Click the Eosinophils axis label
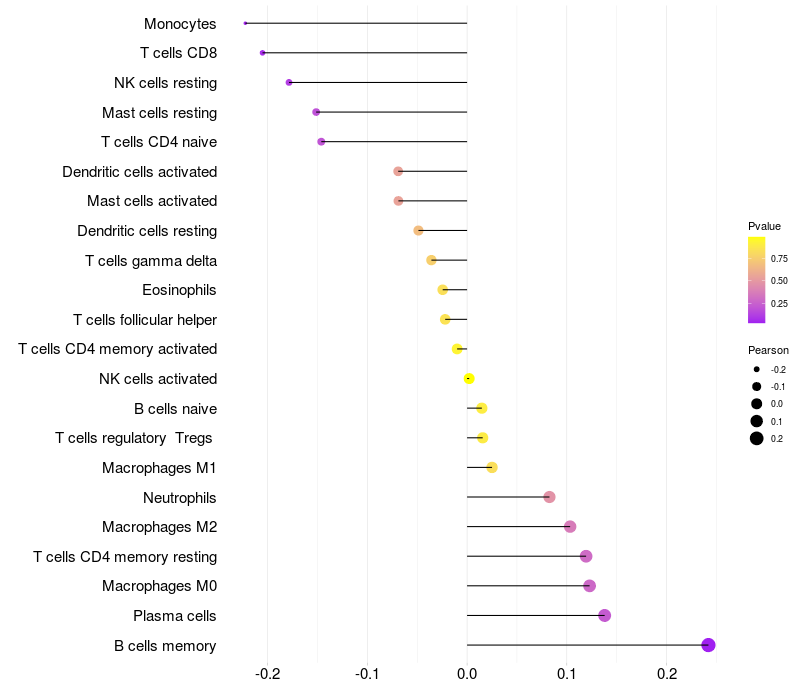The width and height of the screenshot is (800, 700). click(x=180, y=290)
